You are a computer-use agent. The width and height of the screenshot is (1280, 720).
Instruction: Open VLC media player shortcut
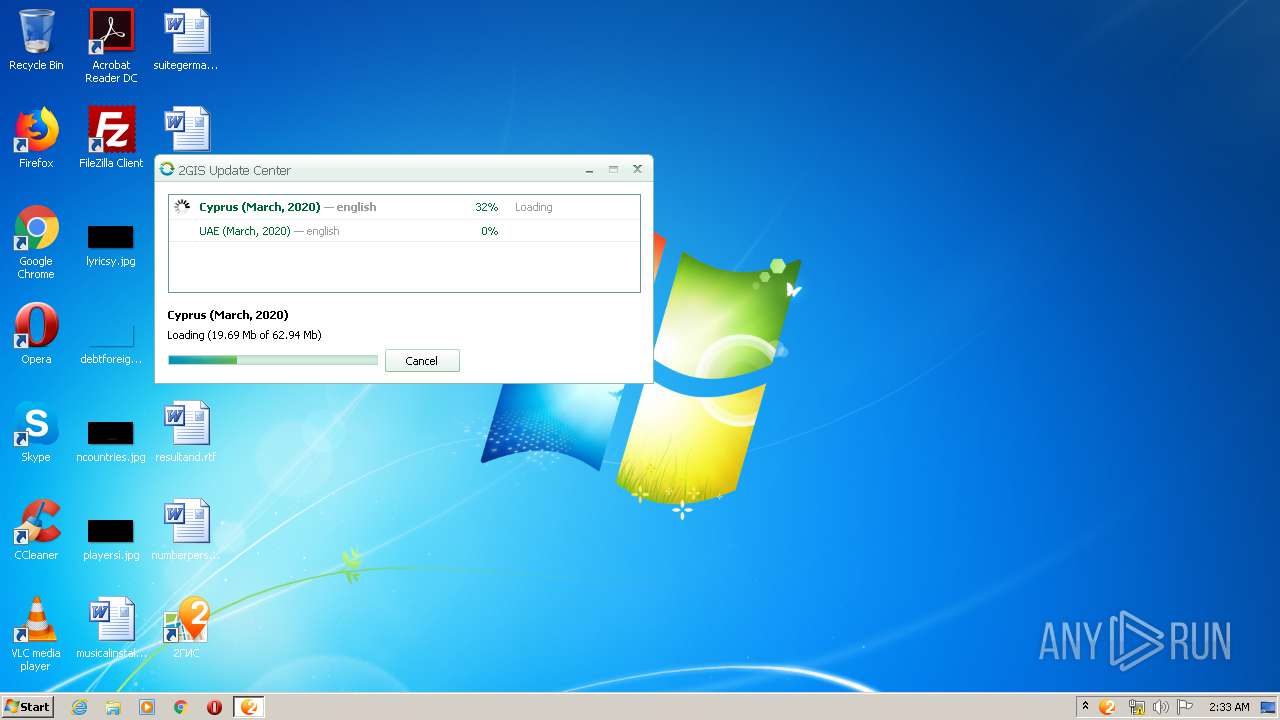36,634
